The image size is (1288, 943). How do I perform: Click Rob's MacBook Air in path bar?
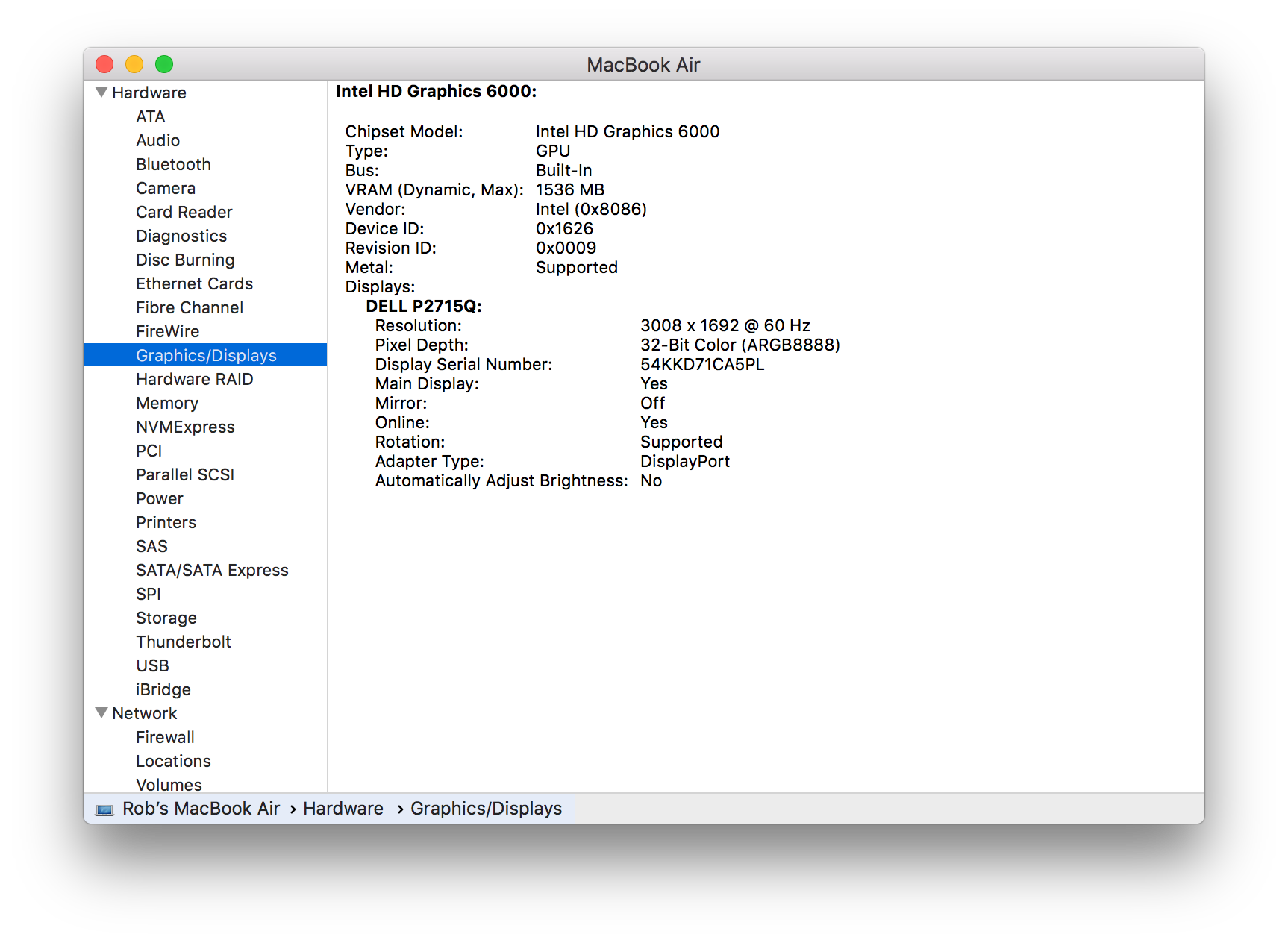click(201, 809)
